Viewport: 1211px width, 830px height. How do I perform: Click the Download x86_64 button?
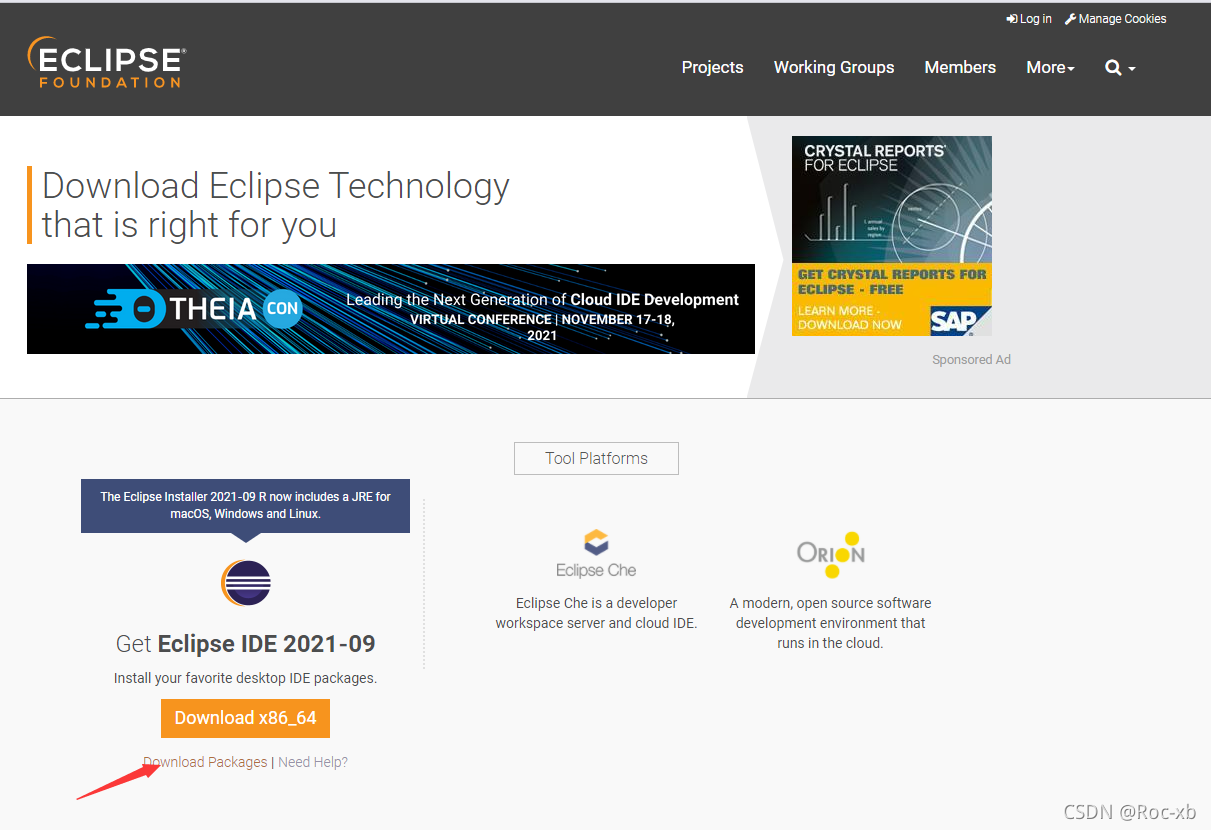(245, 718)
